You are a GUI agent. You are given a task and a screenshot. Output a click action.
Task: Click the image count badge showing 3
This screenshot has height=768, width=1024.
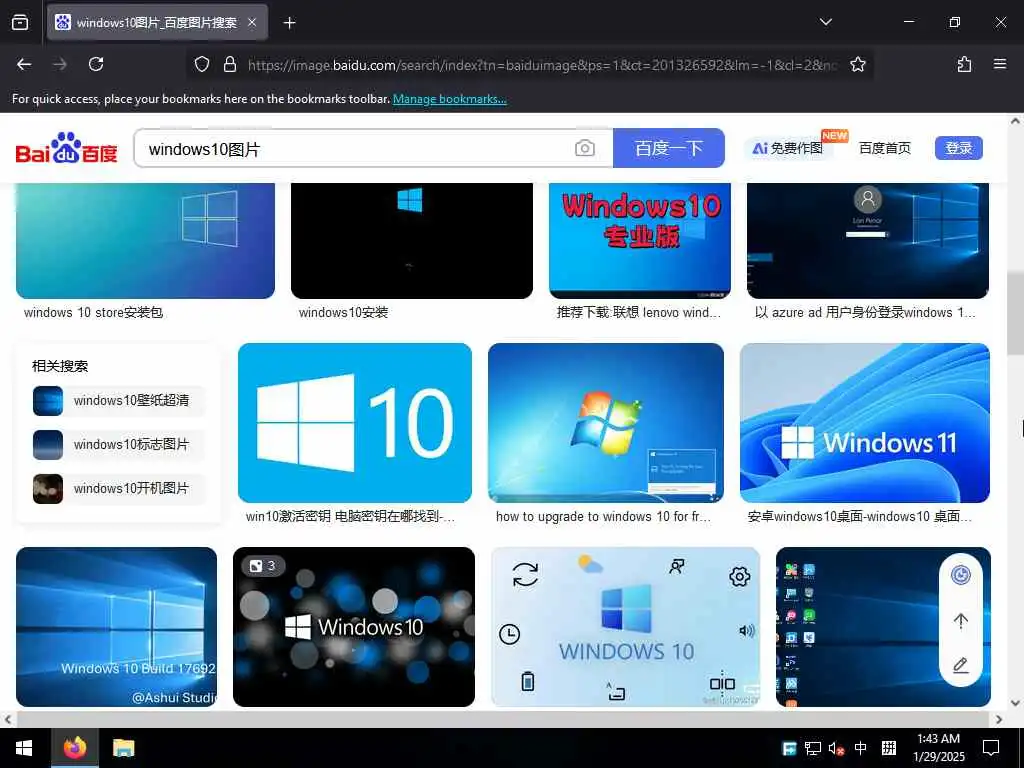point(263,566)
